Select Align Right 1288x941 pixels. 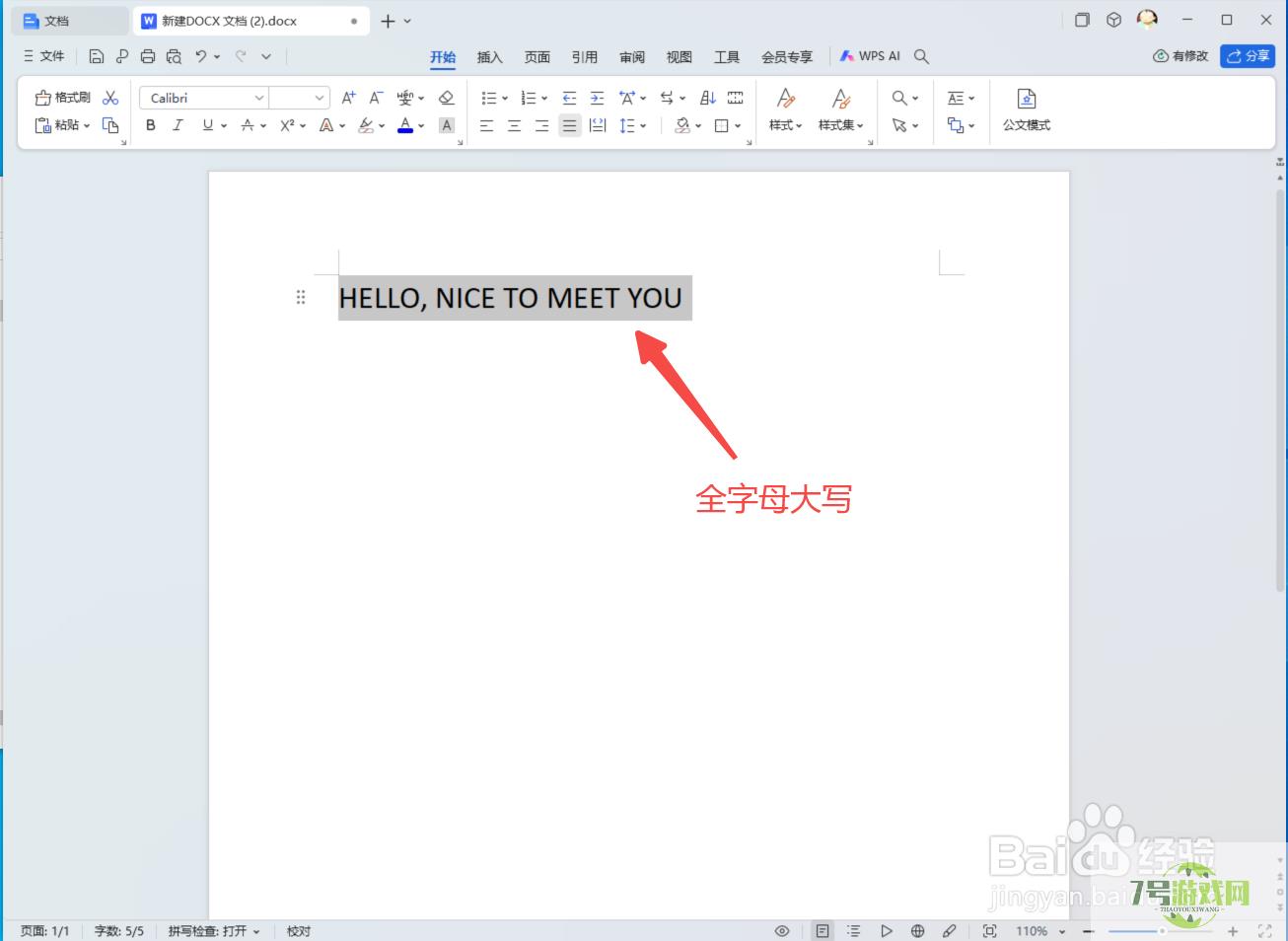[x=541, y=125]
